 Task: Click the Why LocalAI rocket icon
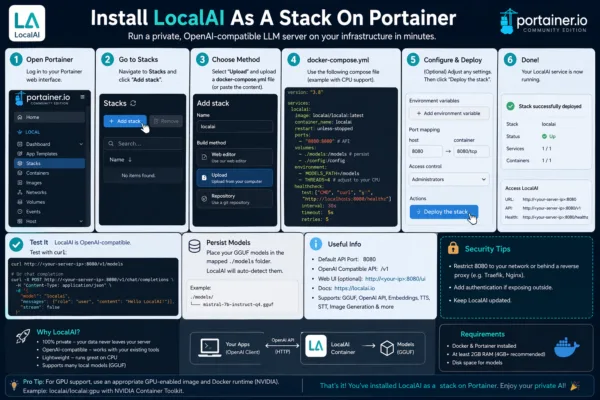(x=23, y=336)
